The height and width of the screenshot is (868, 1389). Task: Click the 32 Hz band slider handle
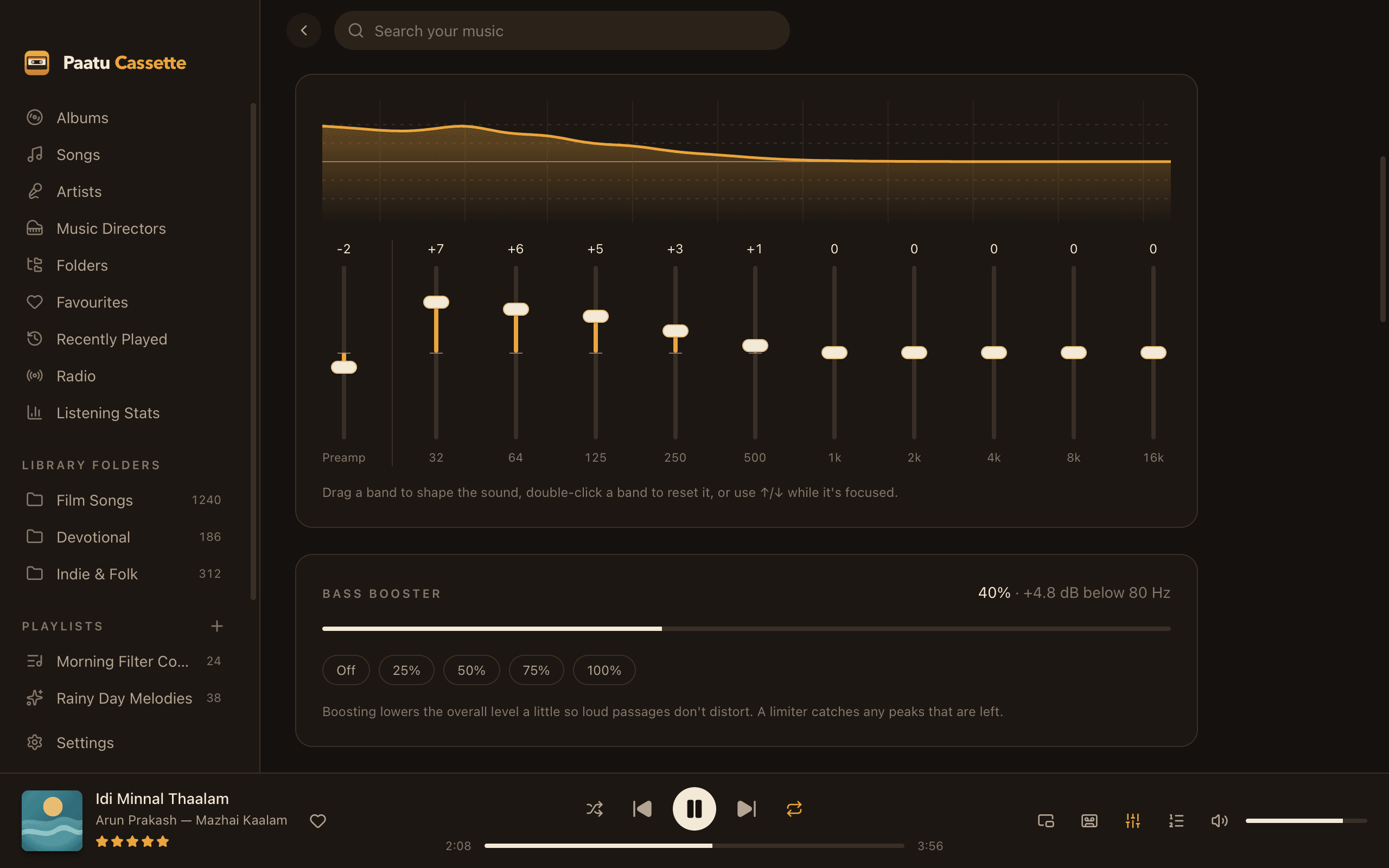436,302
